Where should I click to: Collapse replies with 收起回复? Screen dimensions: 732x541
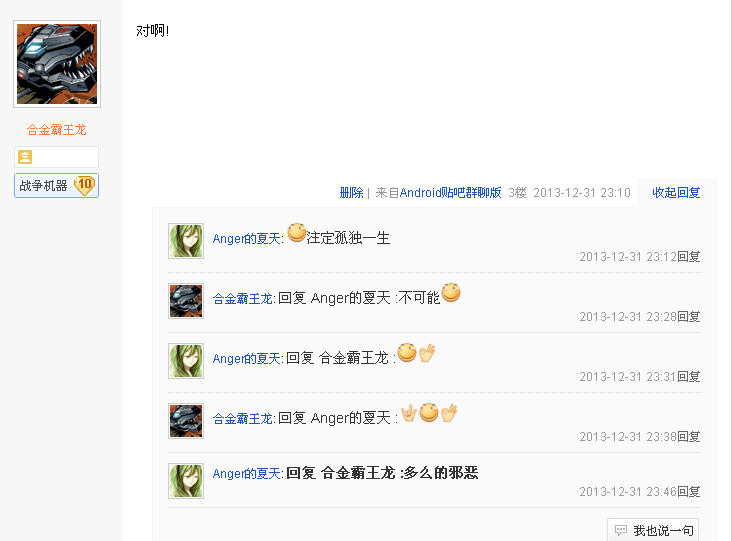coord(676,193)
